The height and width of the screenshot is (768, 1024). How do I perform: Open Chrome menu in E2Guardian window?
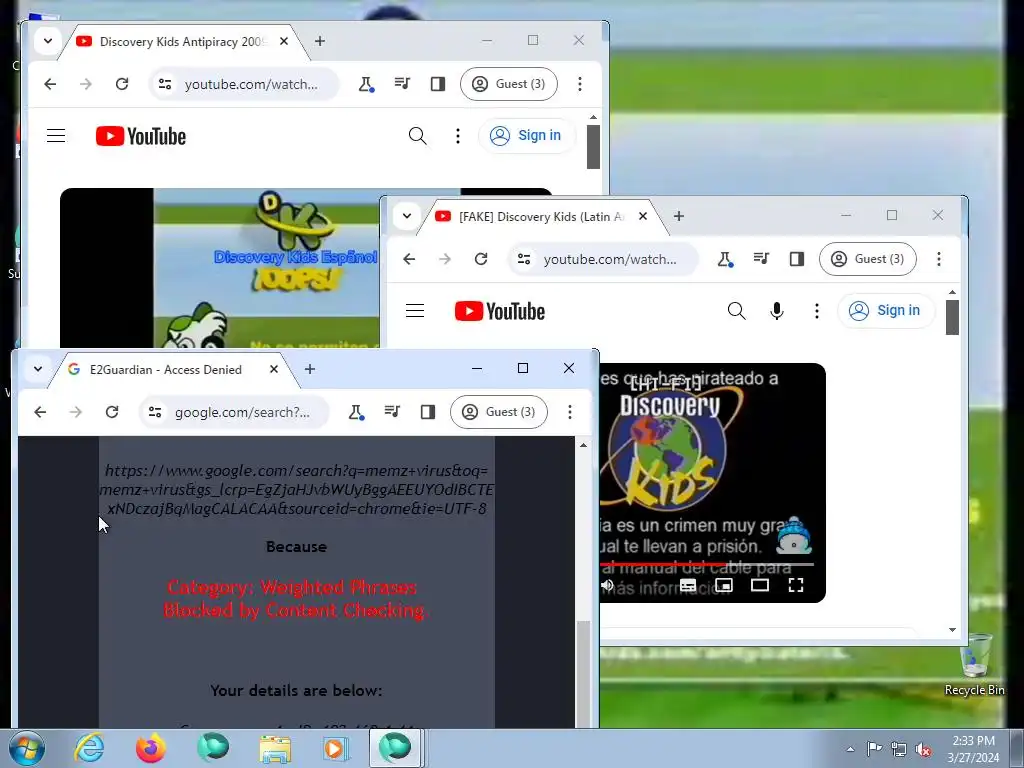570,411
